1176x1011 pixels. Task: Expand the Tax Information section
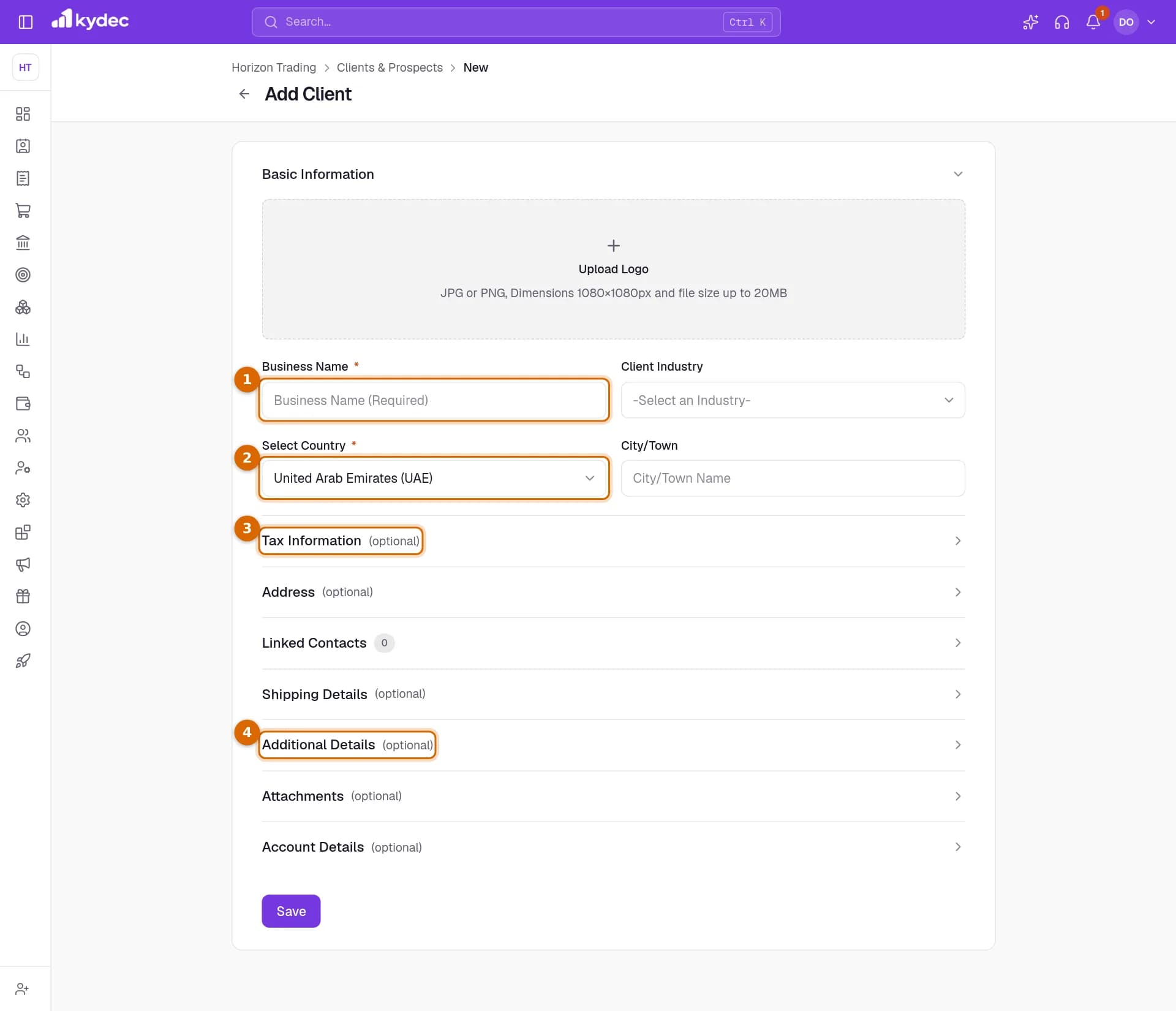[613, 541]
